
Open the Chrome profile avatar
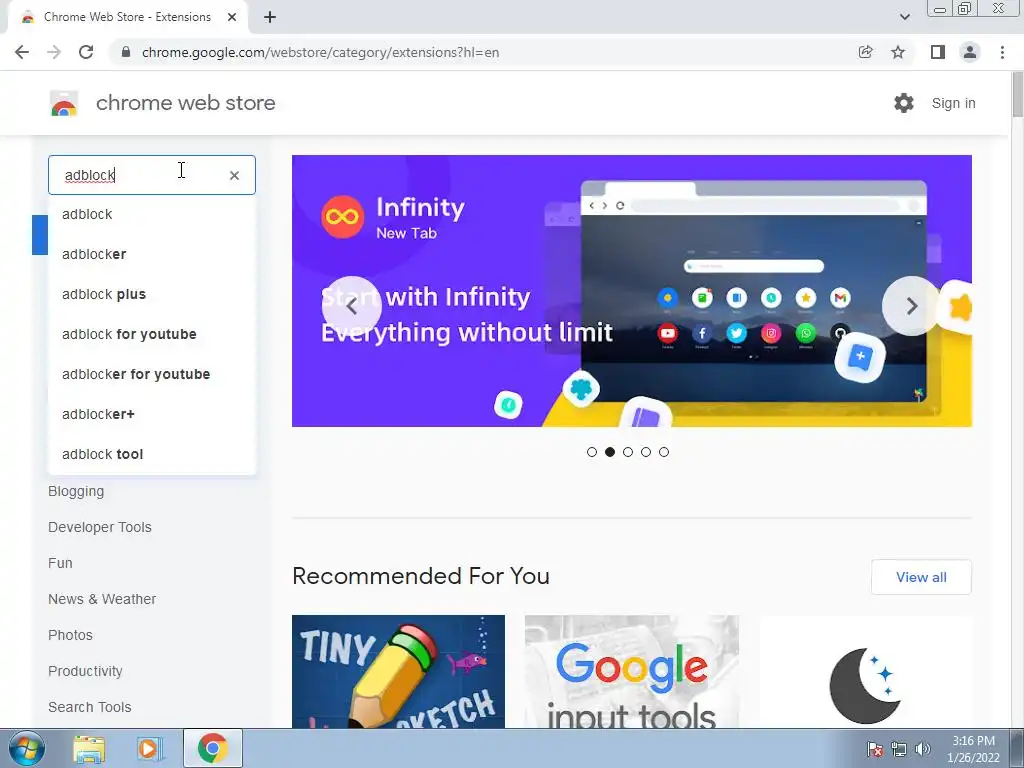pos(970,52)
